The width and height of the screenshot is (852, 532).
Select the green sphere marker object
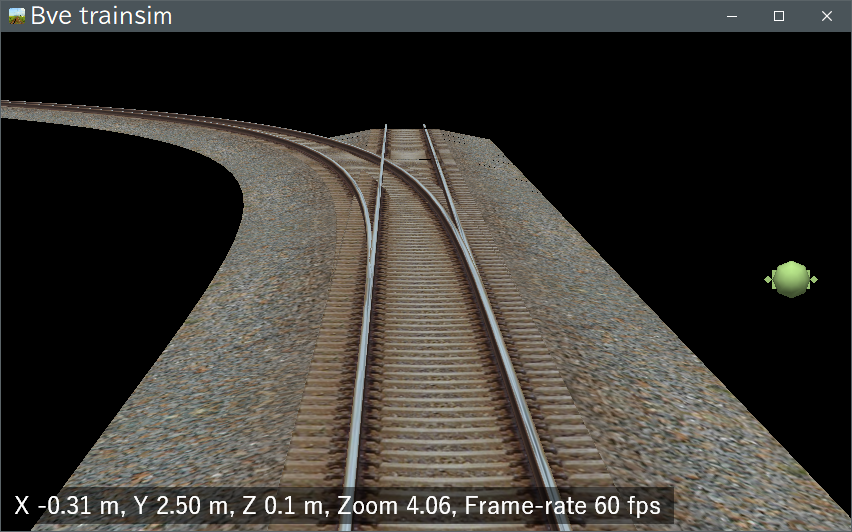(x=791, y=279)
